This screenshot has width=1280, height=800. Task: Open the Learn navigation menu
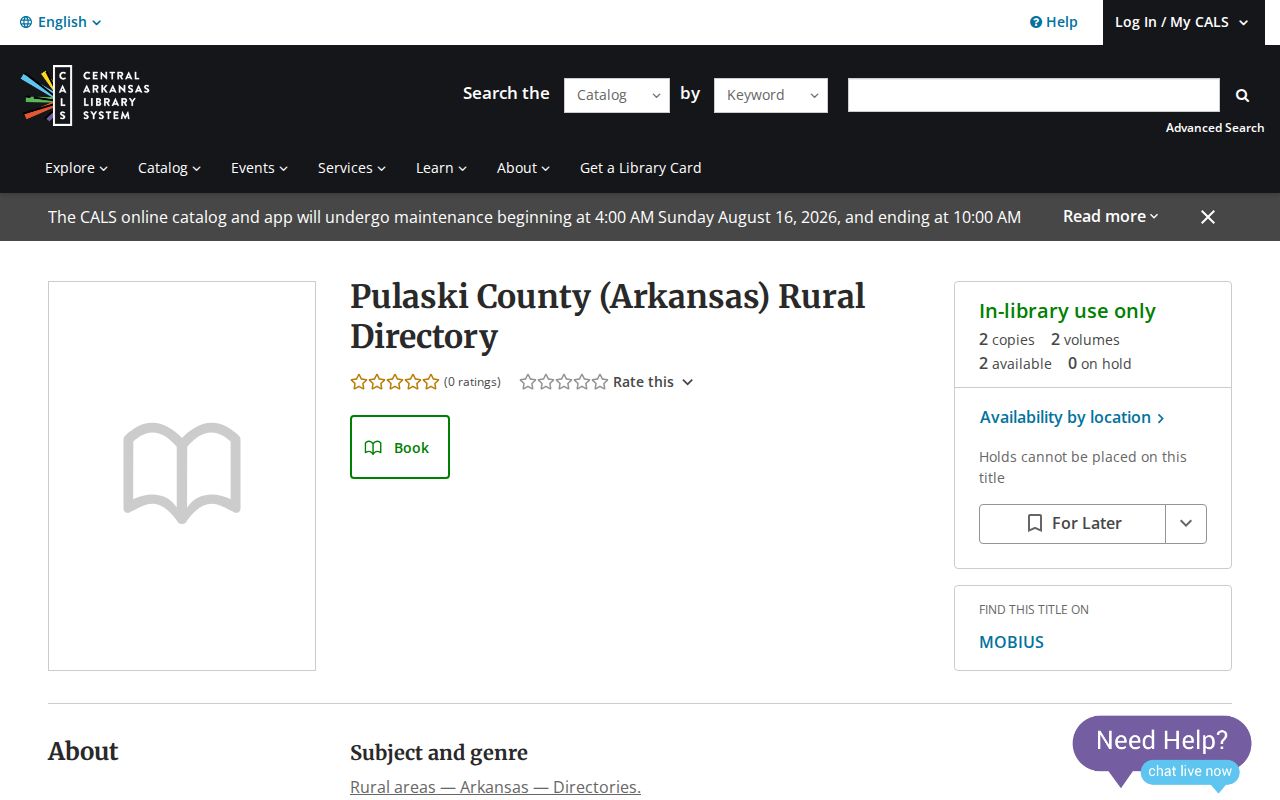click(442, 168)
